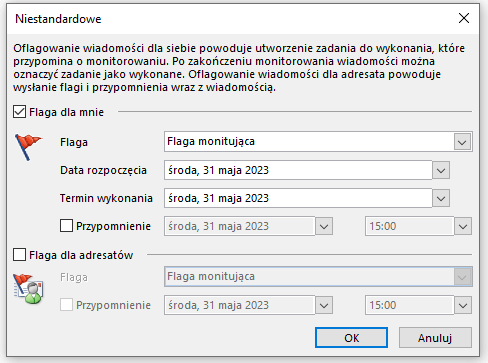Click the flag-with-recipient icon under Flaga dla adresatów
The height and width of the screenshot is (363, 488).
pos(28,289)
